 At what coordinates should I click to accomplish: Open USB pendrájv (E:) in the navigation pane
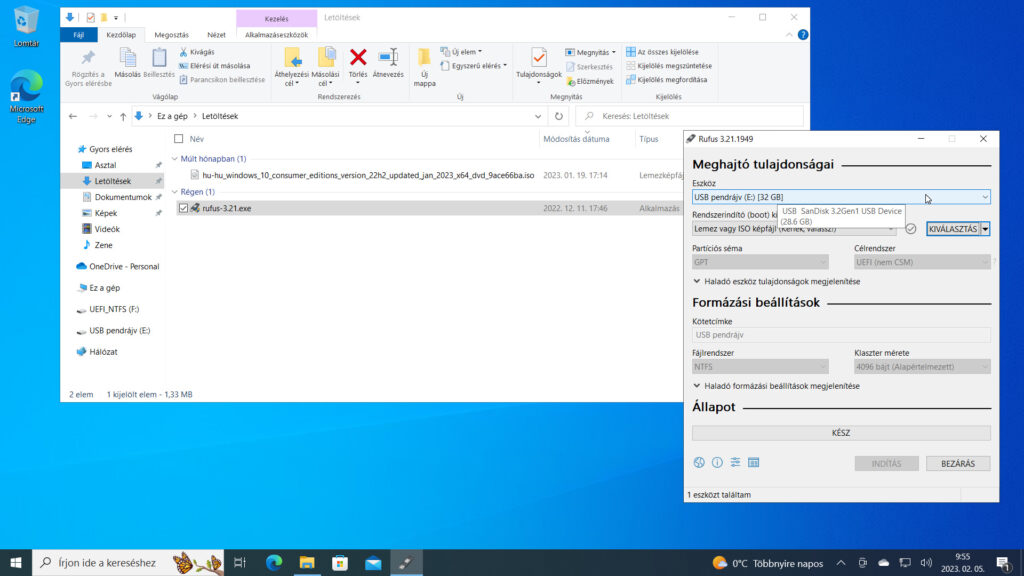(119, 330)
